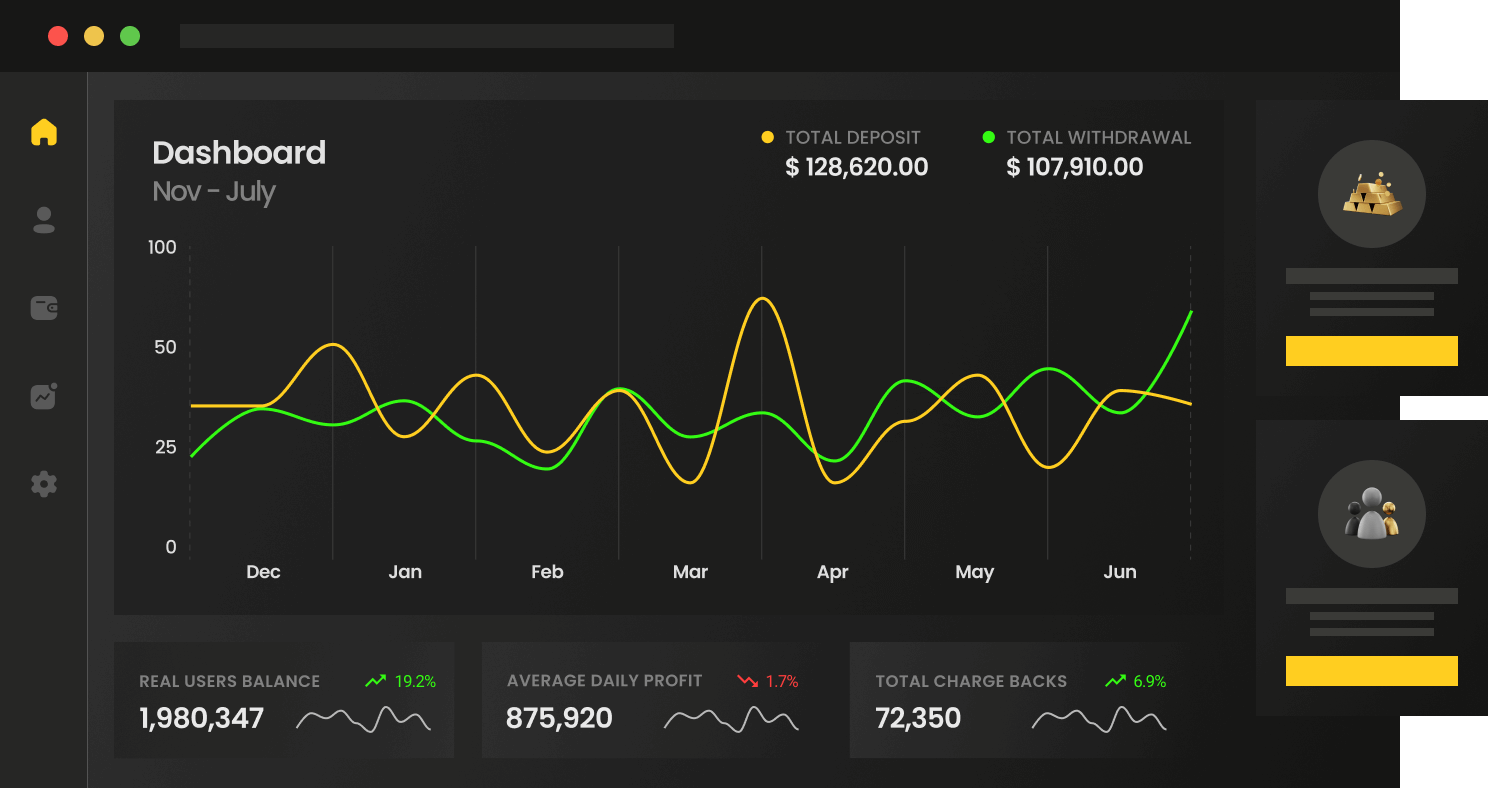
Task: Click the Jan month label
Action: (405, 572)
